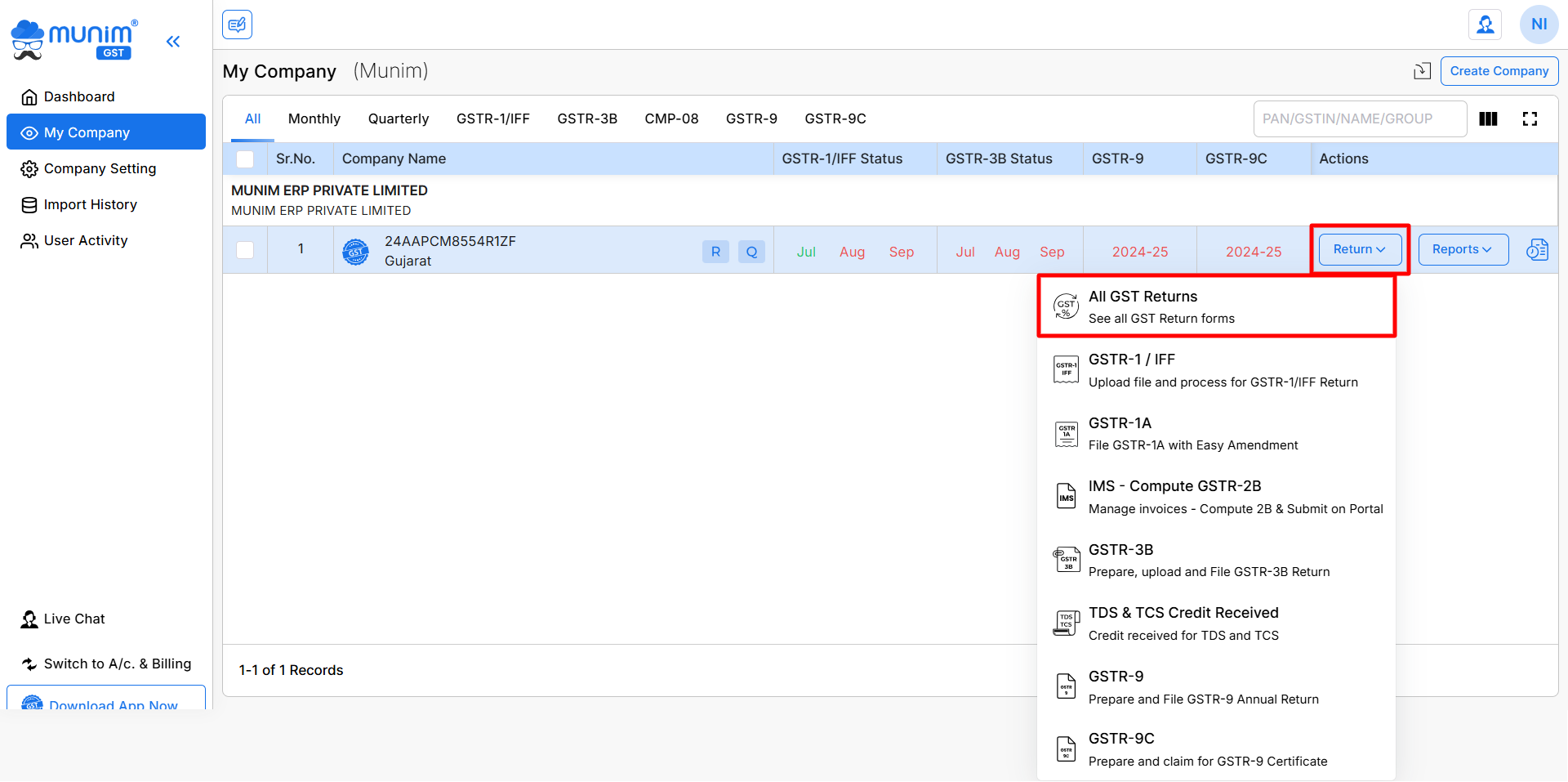
Task: Click the R badge in company row
Action: [x=715, y=252]
